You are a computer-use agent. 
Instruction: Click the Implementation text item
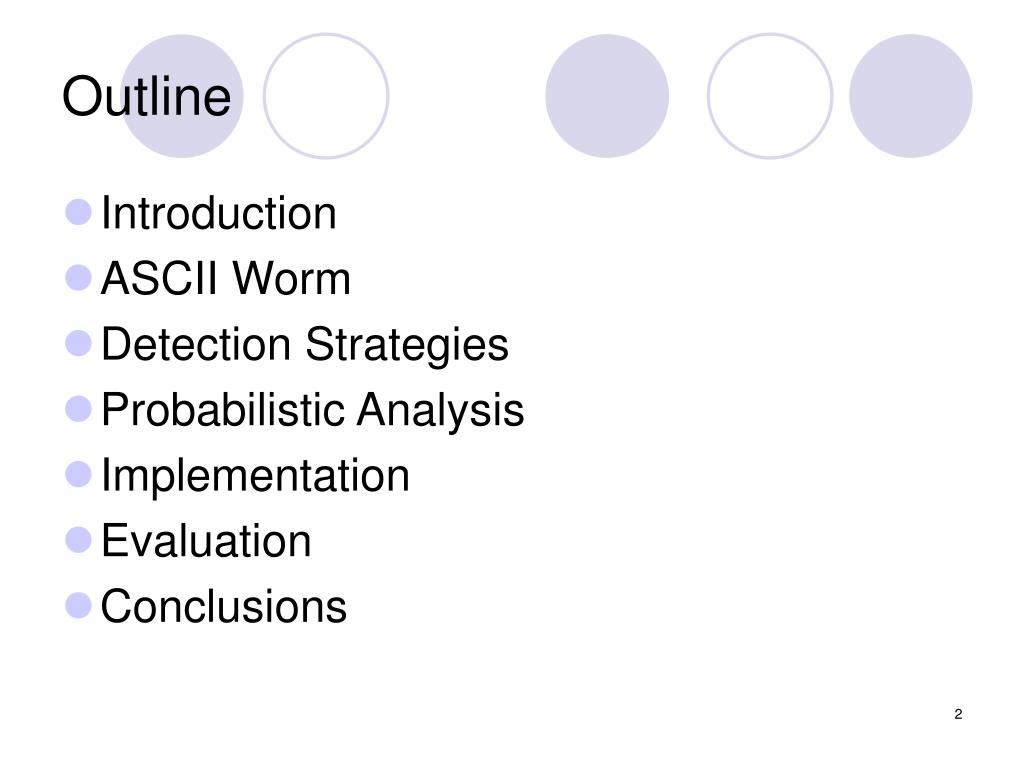coord(255,476)
